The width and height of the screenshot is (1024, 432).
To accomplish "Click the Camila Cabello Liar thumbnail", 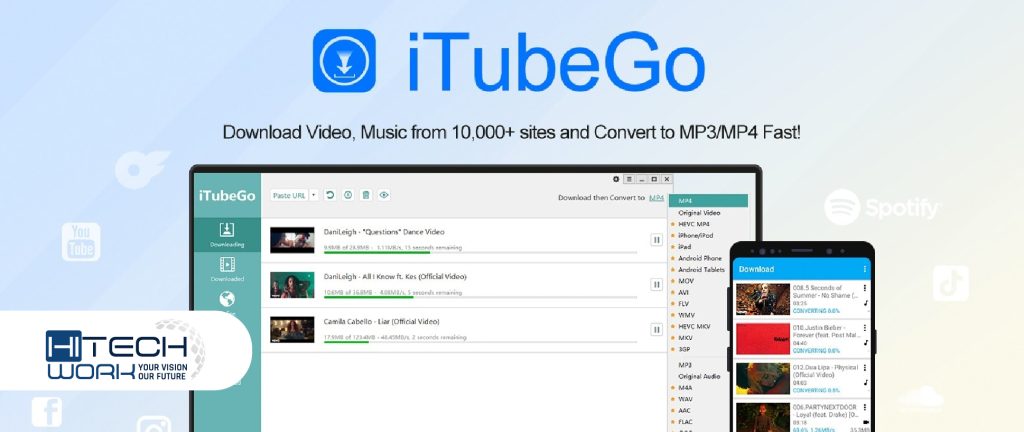I will 292,330.
